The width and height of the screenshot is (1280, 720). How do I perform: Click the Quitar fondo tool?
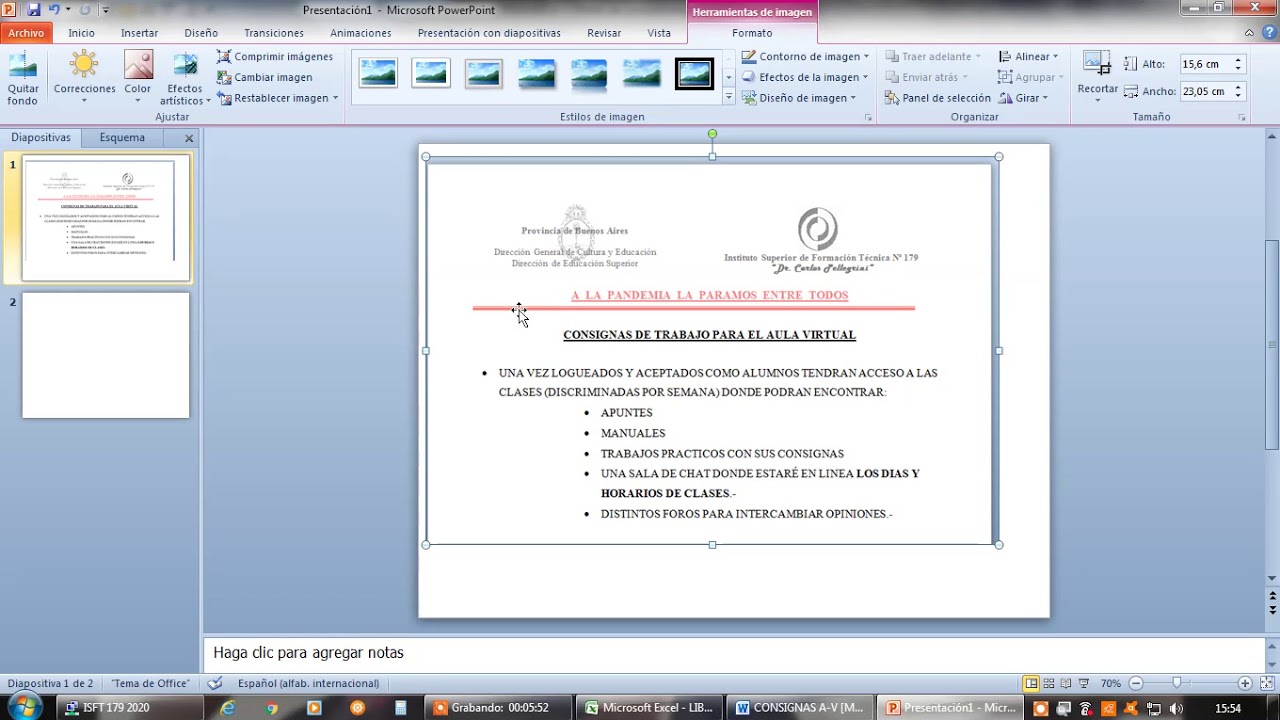pos(22,78)
